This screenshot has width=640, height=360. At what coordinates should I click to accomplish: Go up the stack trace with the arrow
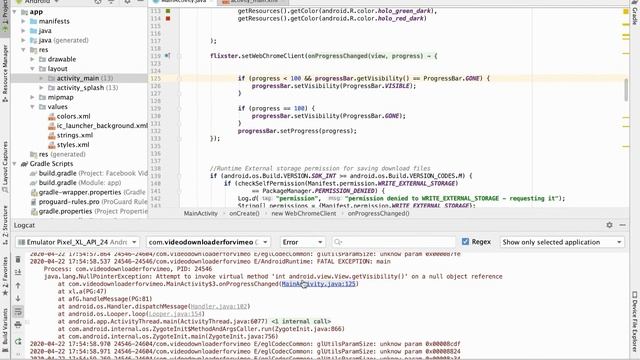coord(18,286)
